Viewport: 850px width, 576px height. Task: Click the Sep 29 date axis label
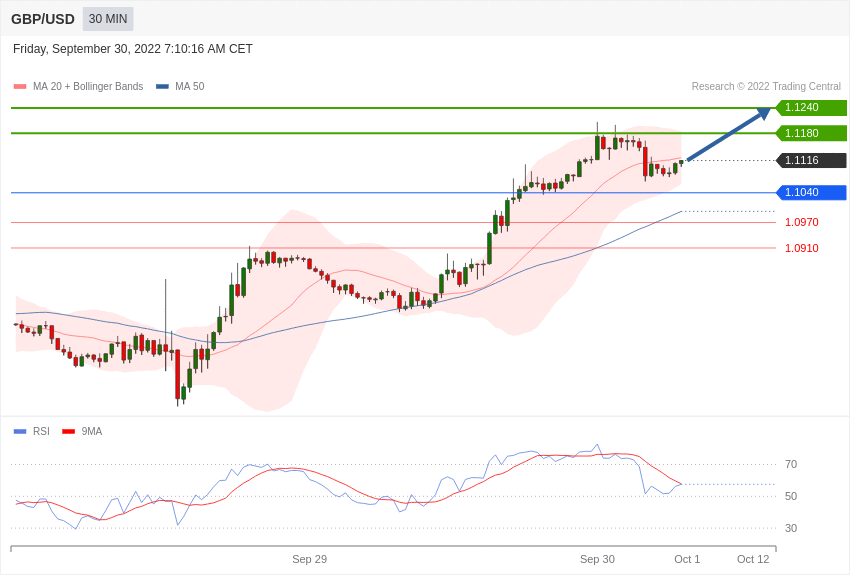pyautogui.click(x=310, y=559)
